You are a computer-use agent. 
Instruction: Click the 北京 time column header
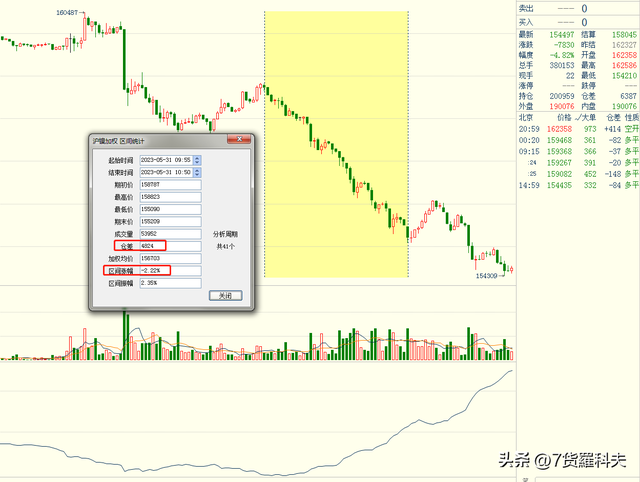[526, 118]
